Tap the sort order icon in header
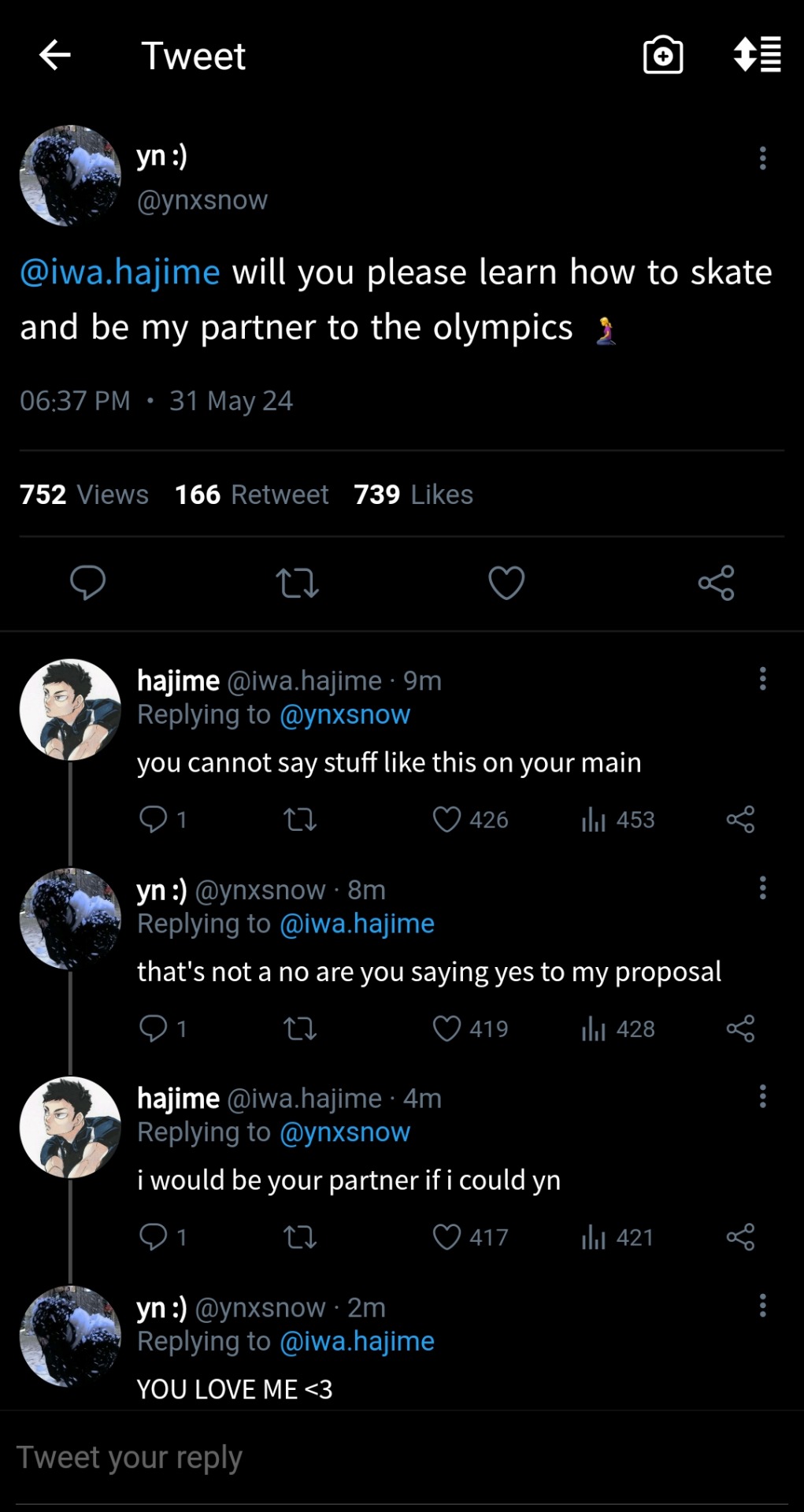The width and height of the screenshot is (804, 1512). [757, 55]
